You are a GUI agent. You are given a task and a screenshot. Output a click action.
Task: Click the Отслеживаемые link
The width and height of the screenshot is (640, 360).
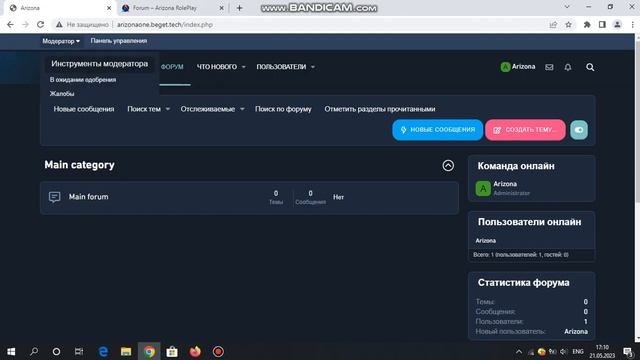(208, 109)
